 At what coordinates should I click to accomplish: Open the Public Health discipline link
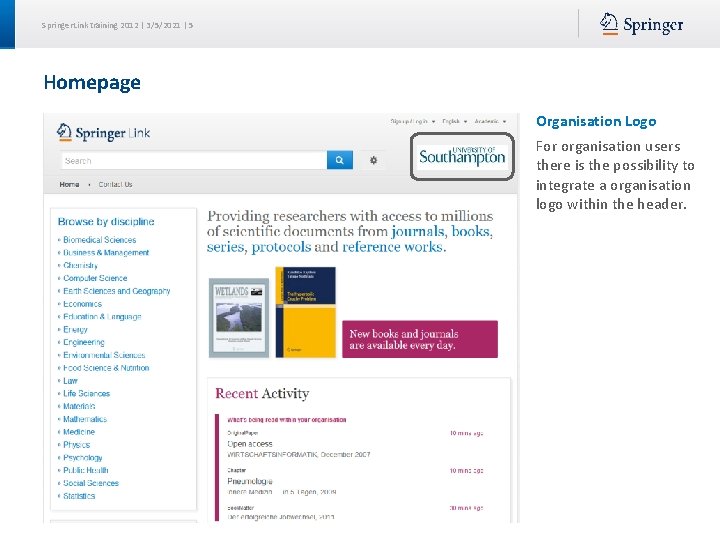(x=86, y=470)
